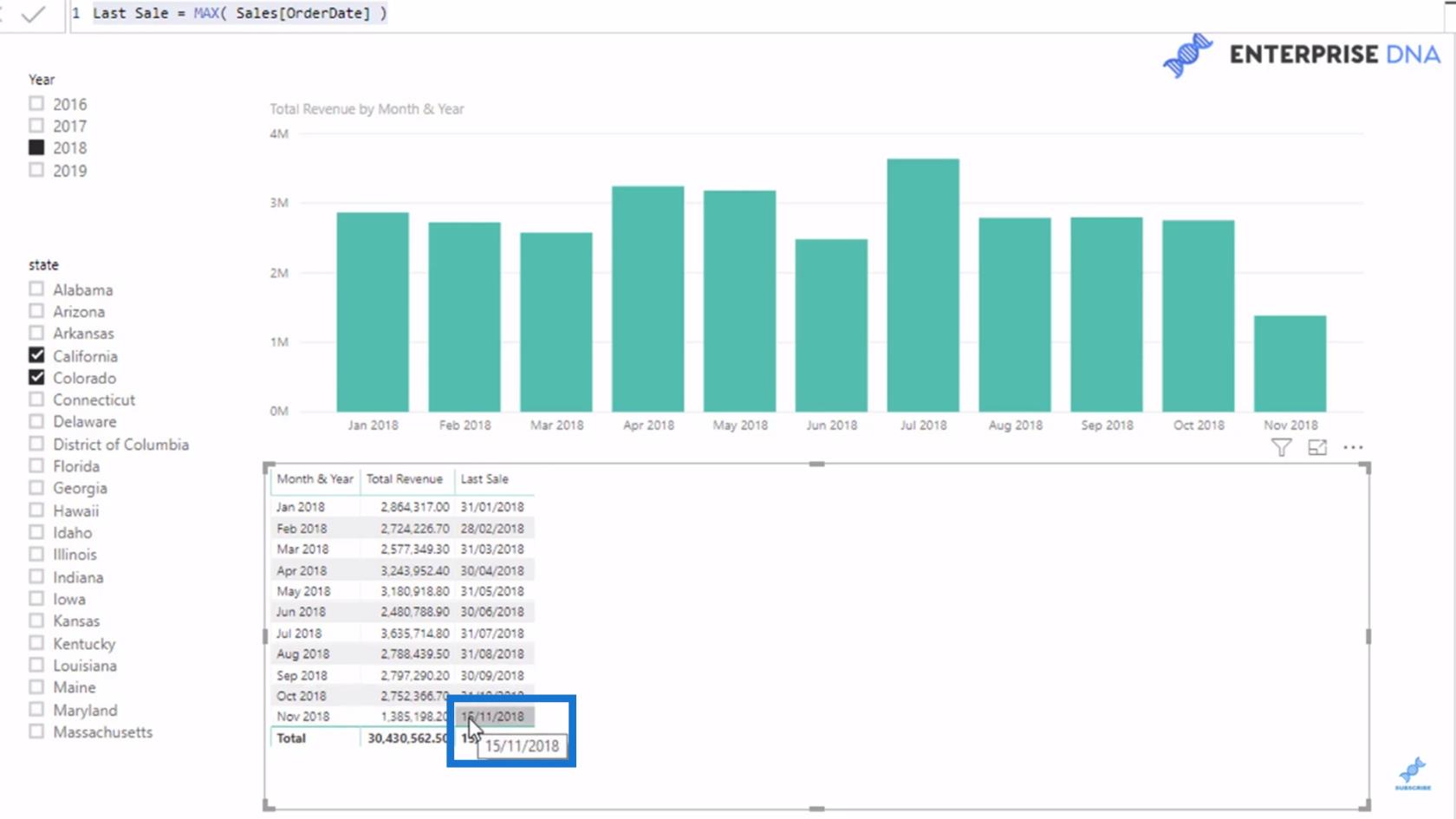Screen dimensions: 1456x819
Task: Click the Total row label in table
Action: tap(291, 738)
